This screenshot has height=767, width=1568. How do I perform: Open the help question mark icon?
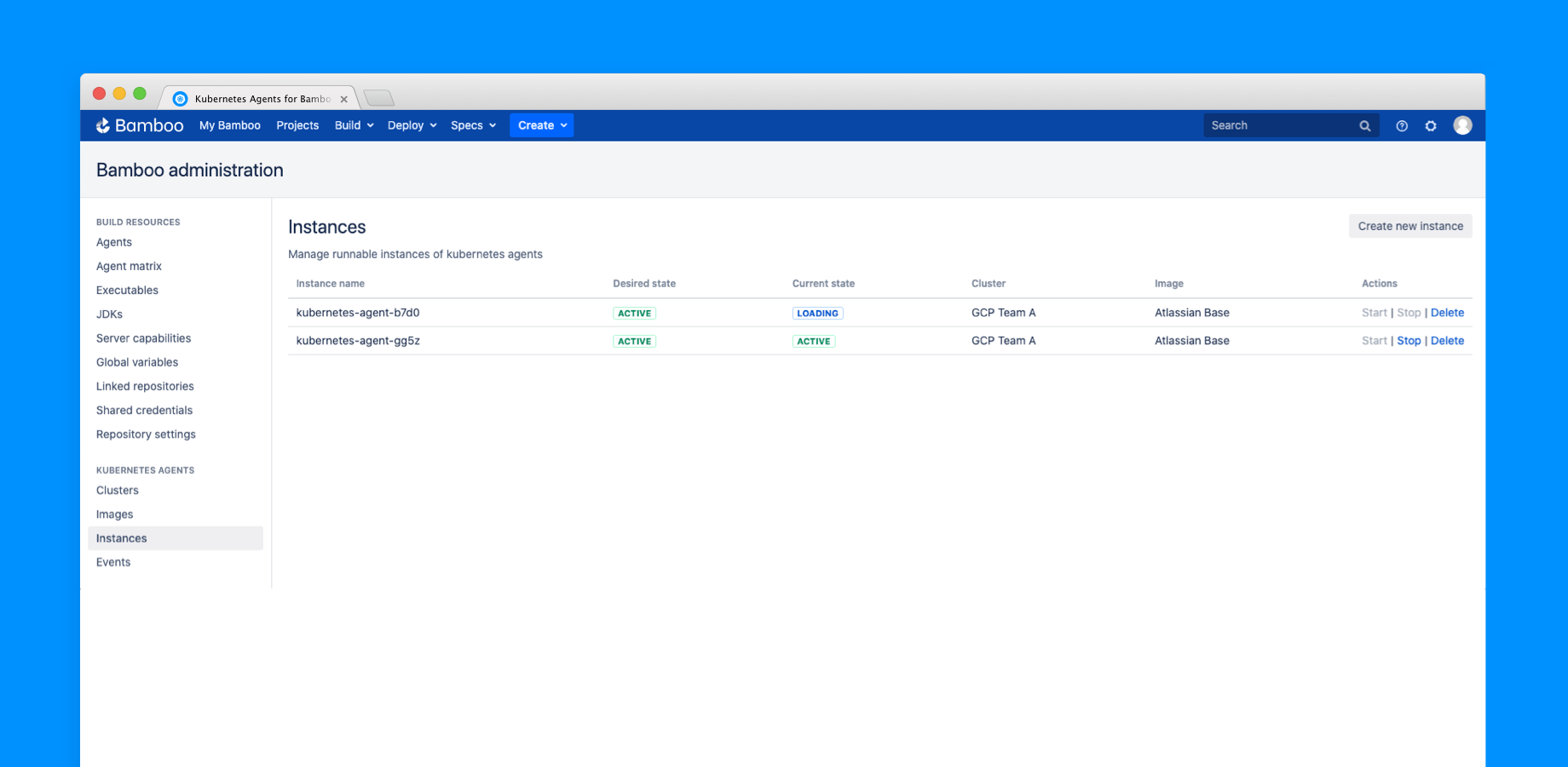coord(1402,125)
